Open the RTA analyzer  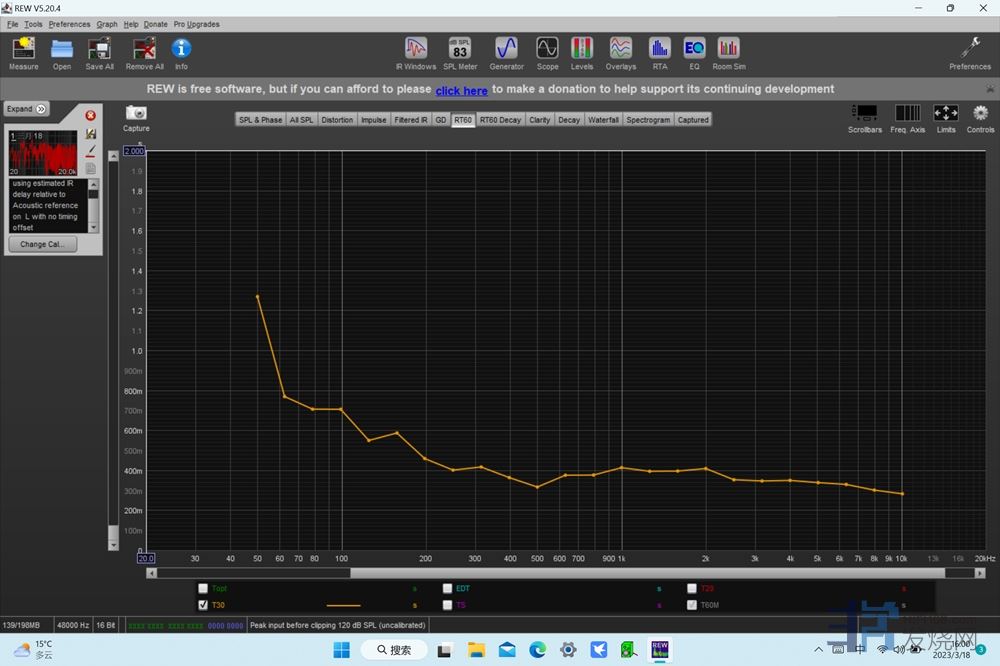click(x=659, y=52)
